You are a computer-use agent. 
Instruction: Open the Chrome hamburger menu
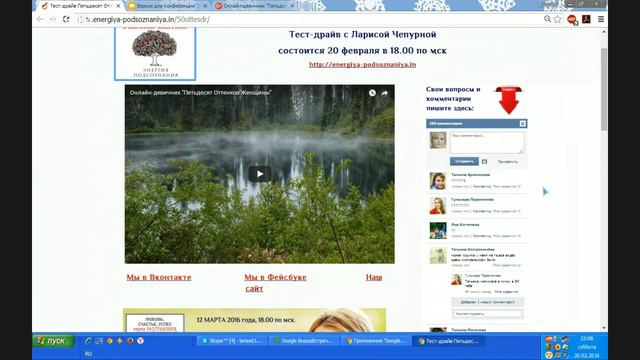[x=601, y=19]
